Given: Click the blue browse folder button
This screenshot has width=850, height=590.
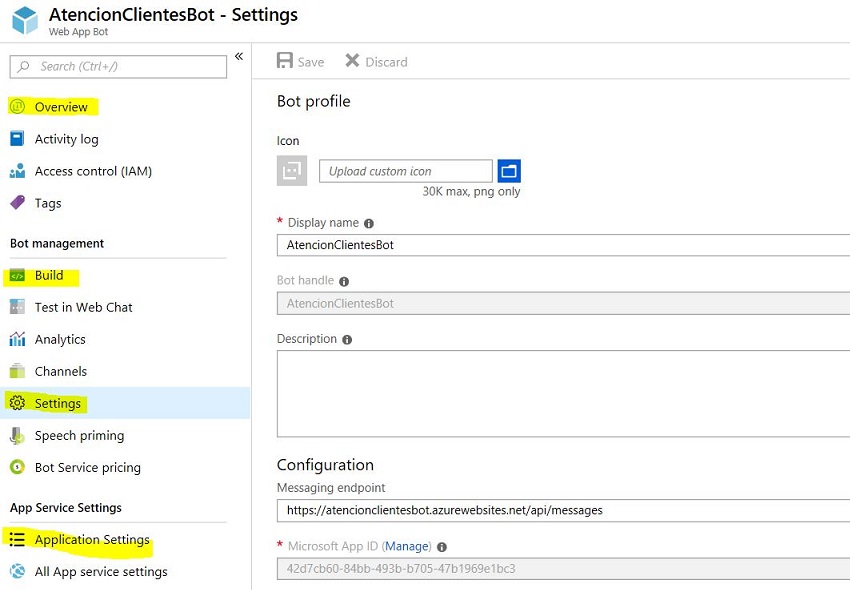Looking at the screenshot, I should (509, 171).
